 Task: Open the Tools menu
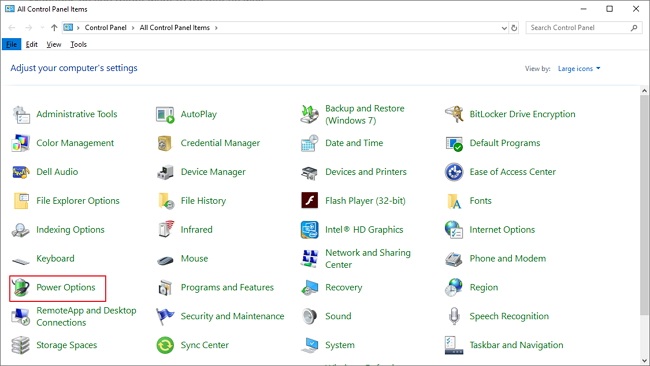tap(78, 44)
